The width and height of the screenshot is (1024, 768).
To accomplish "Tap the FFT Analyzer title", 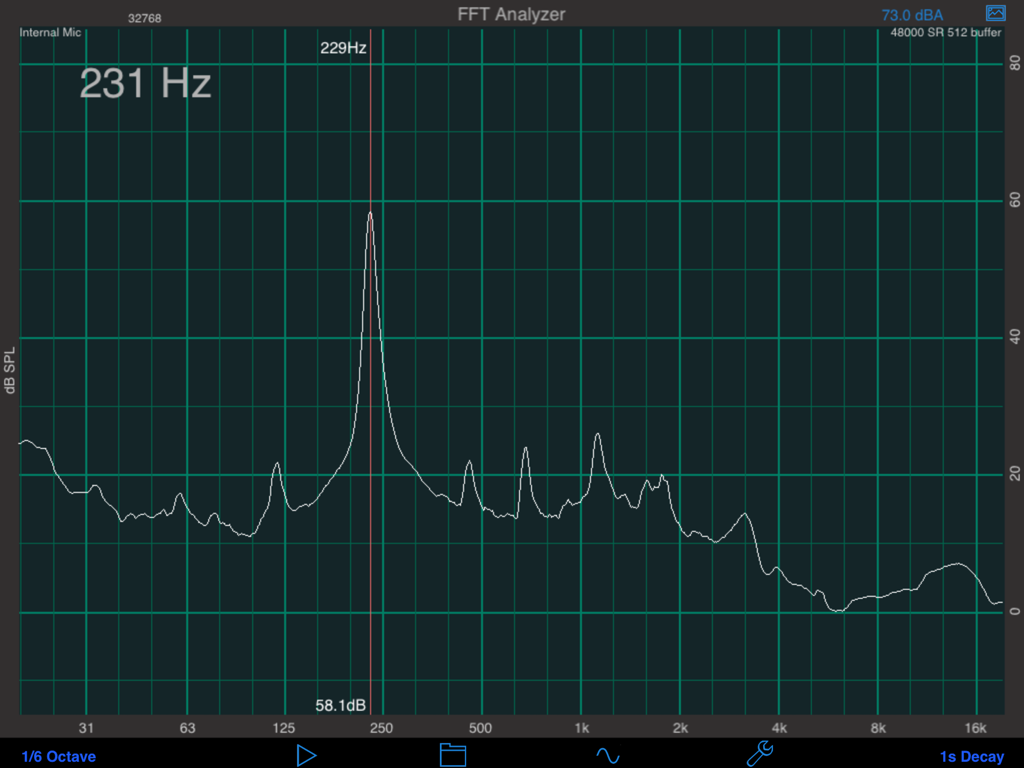I will 511,14.
